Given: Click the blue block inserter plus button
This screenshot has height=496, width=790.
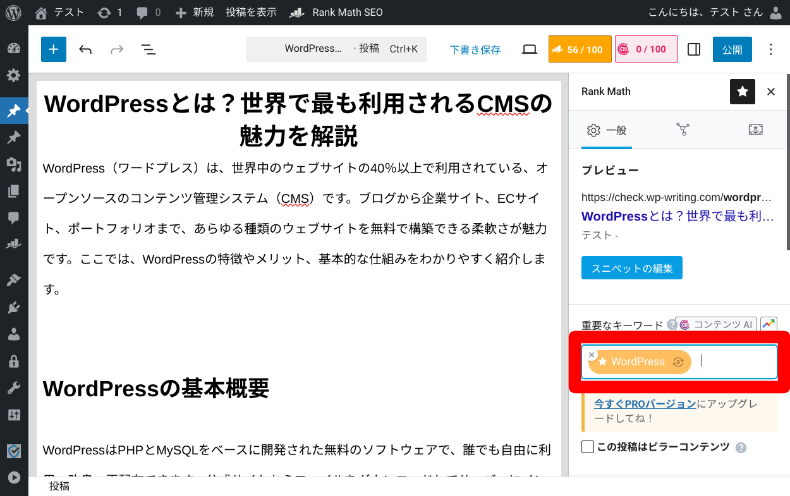Looking at the screenshot, I should (53, 49).
